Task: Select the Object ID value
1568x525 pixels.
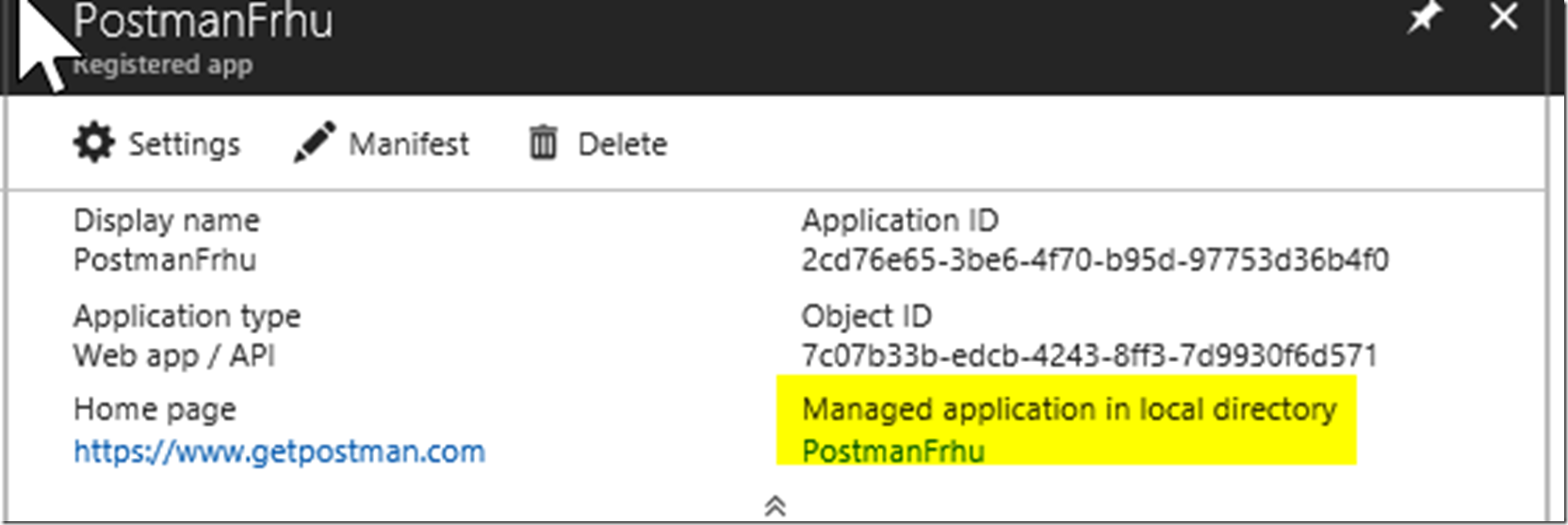Action: click(1089, 355)
